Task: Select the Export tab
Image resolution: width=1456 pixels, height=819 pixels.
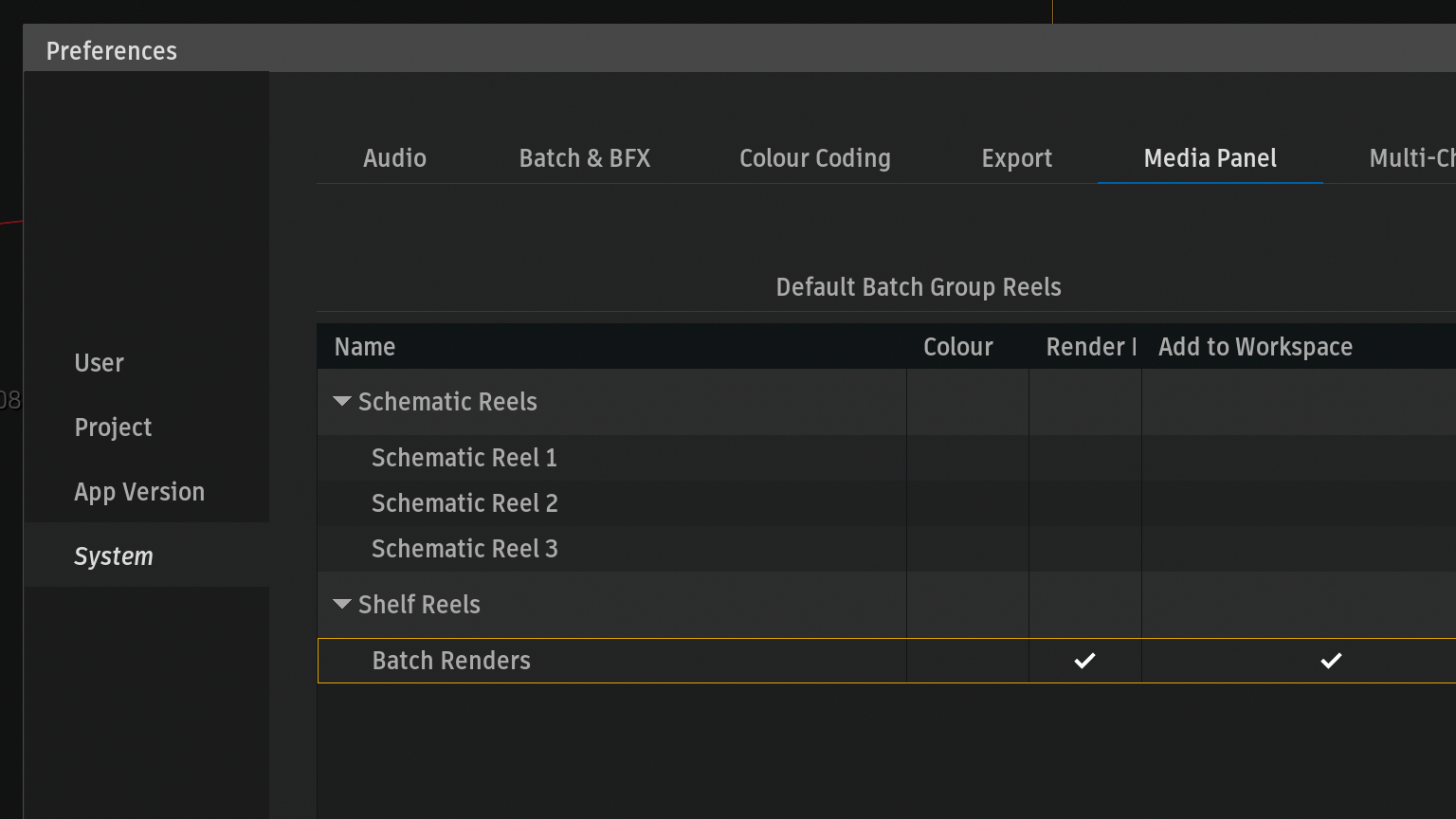Action: pos(1016,158)
